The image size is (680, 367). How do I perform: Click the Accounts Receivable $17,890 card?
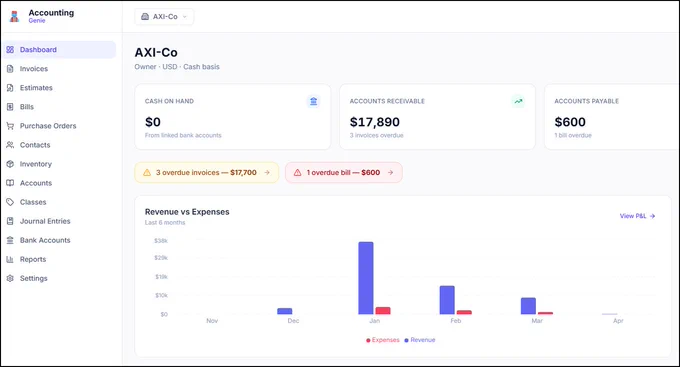pyautogui.click(x=438, y=117)
